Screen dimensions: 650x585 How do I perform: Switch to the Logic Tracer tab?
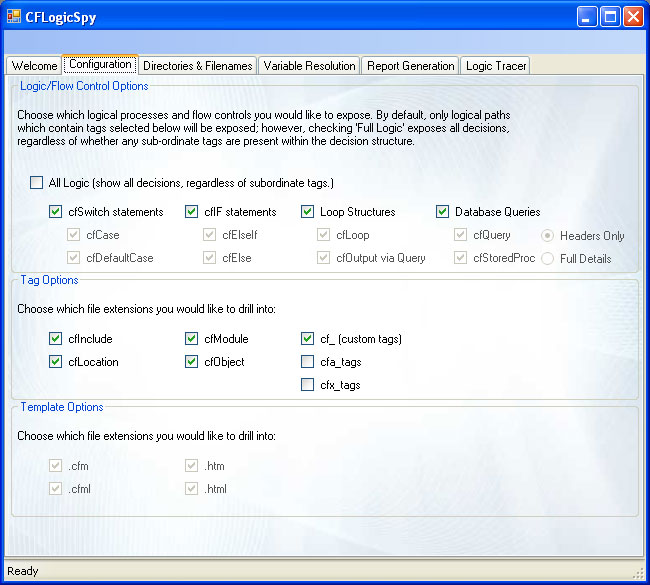pyautogui.click(x=495, y=66)
